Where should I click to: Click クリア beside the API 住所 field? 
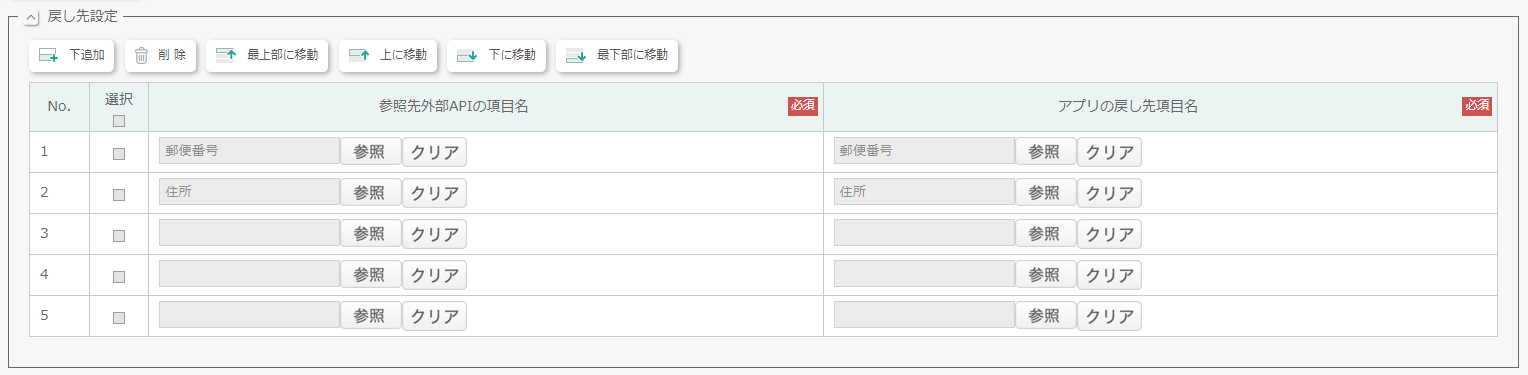[x=434, y=193]
